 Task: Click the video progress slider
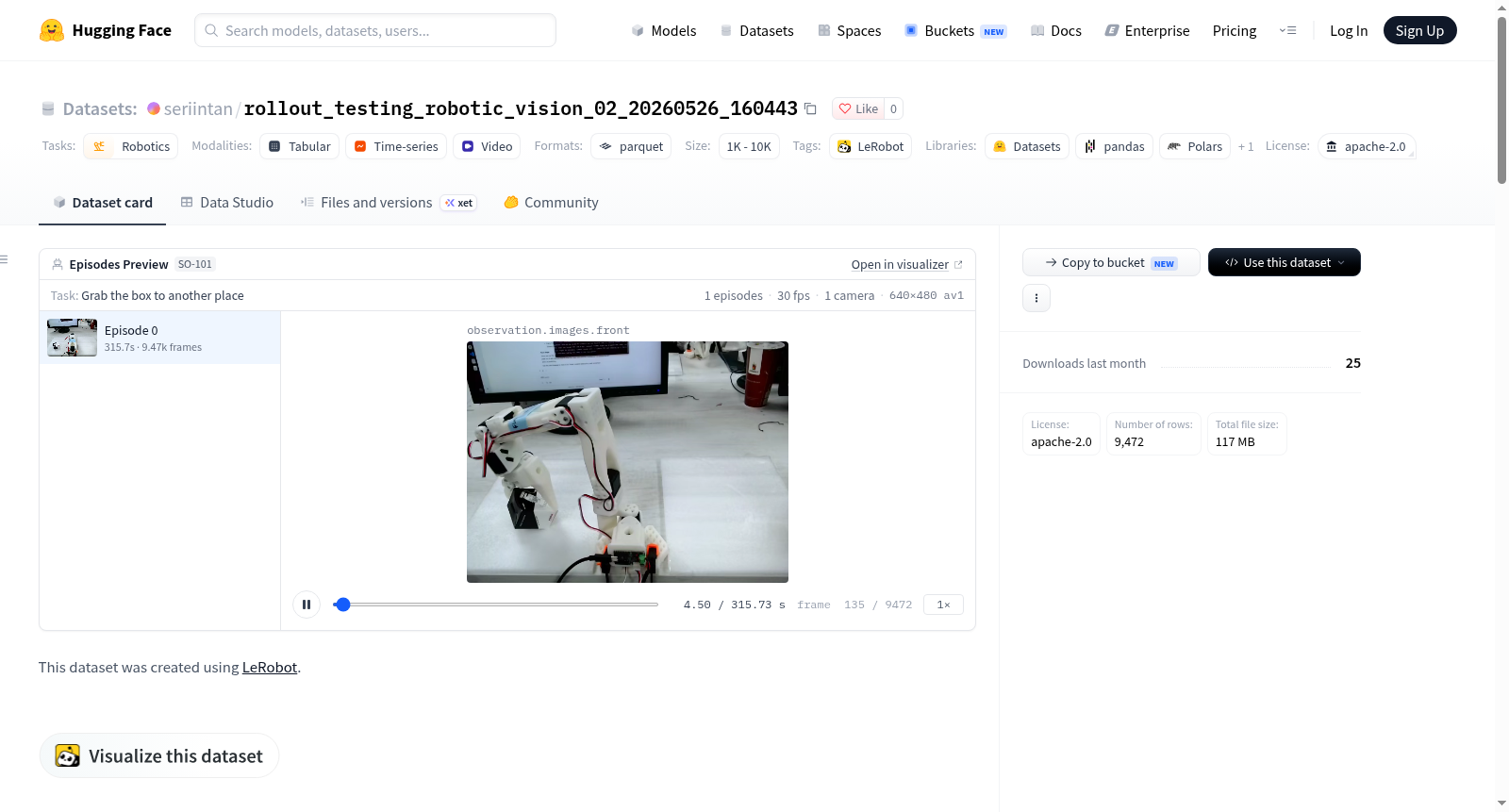coord(496,605)
